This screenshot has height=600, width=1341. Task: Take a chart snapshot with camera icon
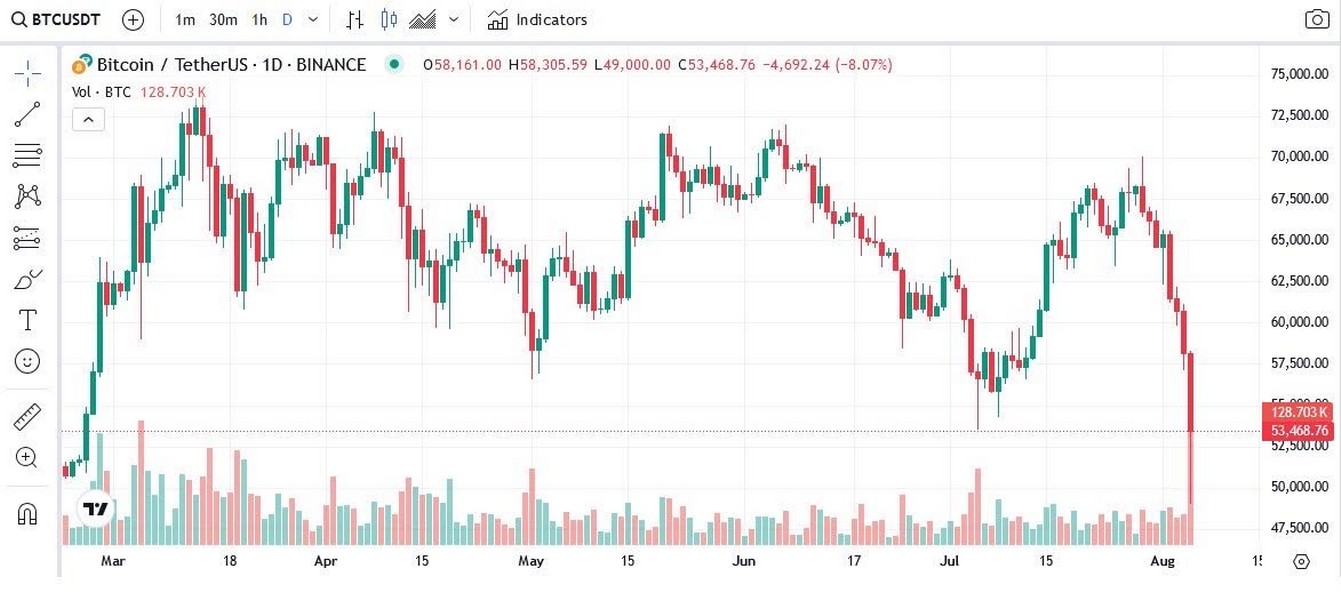coord(1317,20)
